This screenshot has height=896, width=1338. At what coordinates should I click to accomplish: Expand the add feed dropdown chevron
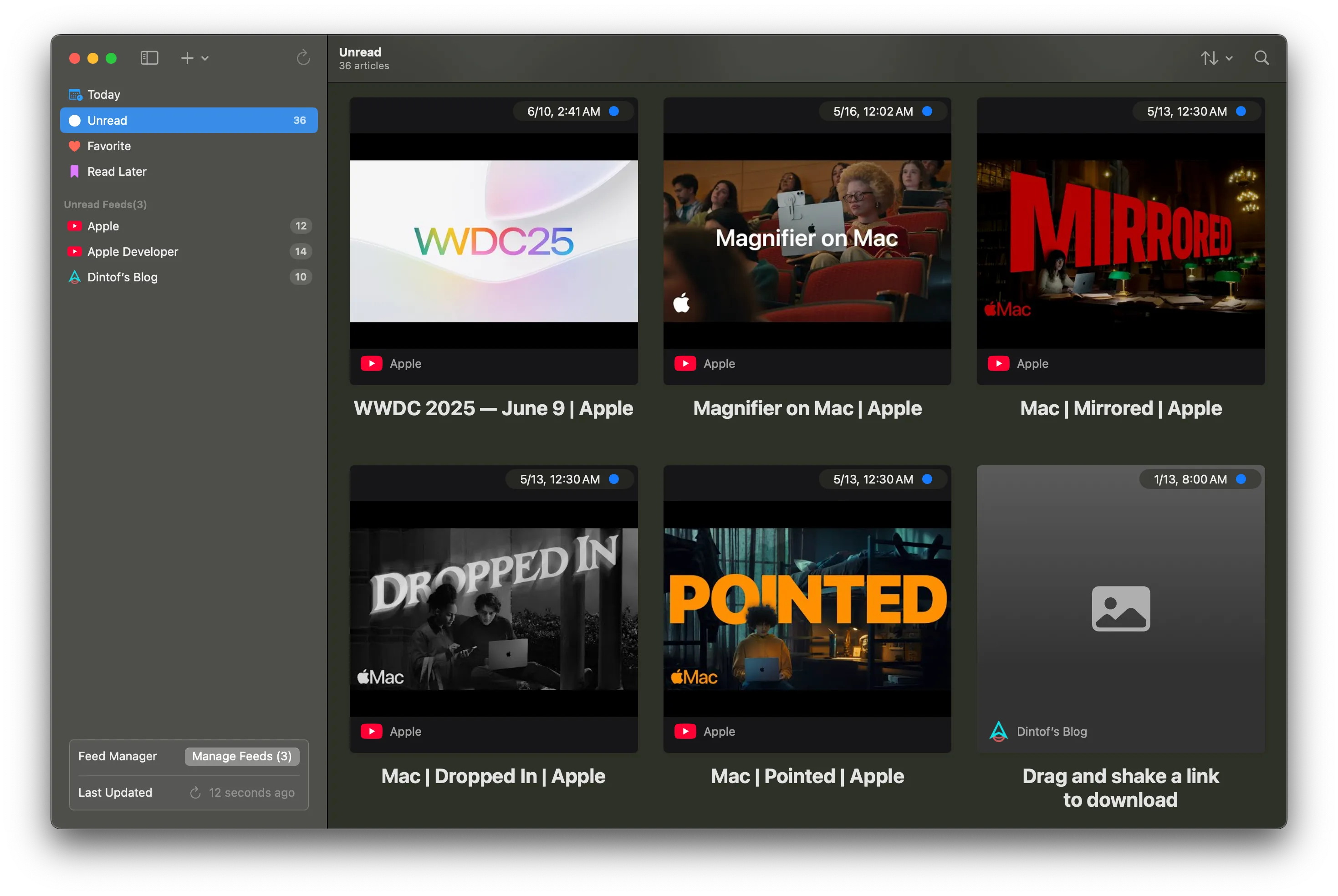tap(205, 58)
